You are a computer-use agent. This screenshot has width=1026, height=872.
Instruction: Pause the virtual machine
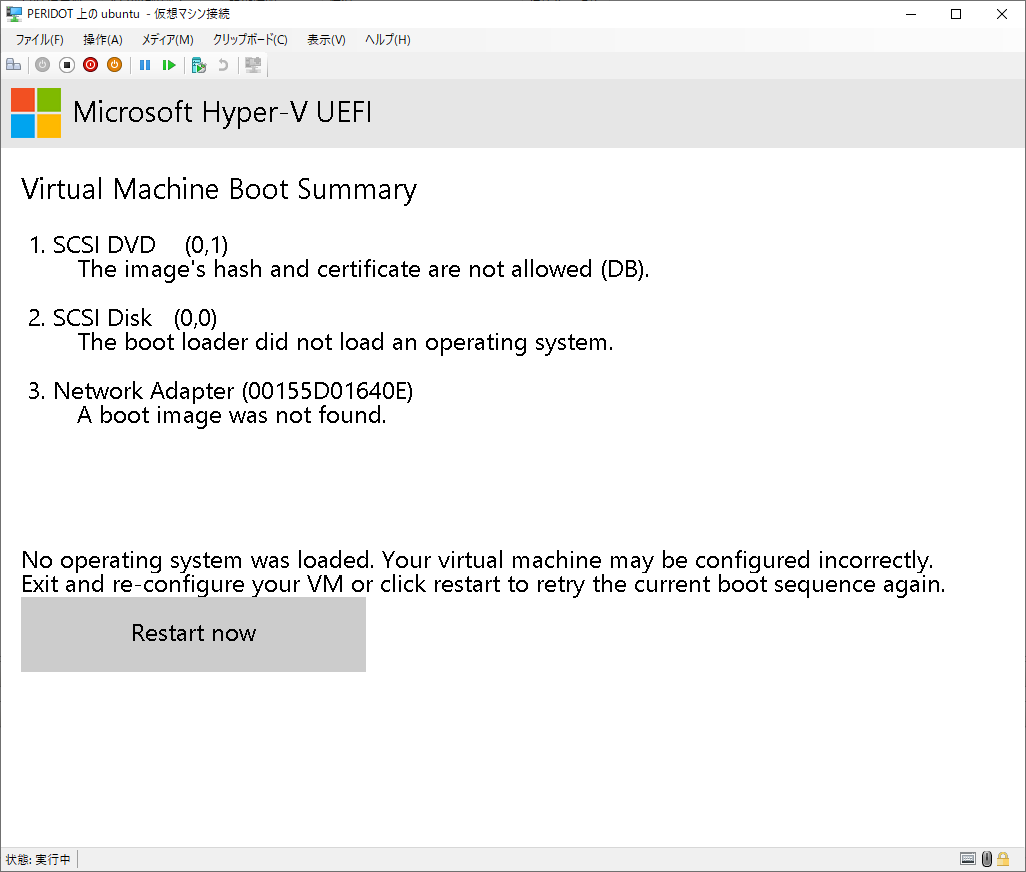pyautogui.click(x=145, y=65)
